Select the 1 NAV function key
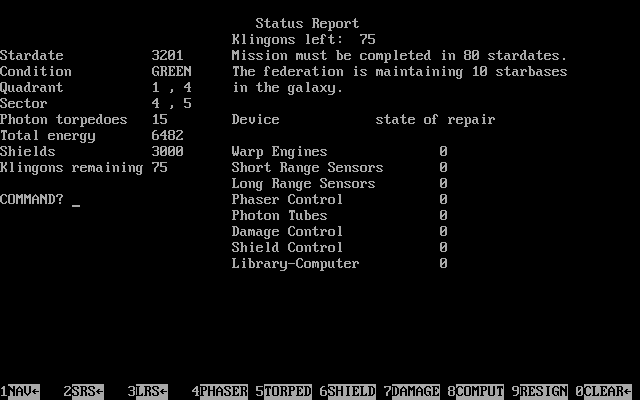The image size is (640, 400). pos(20,391)
